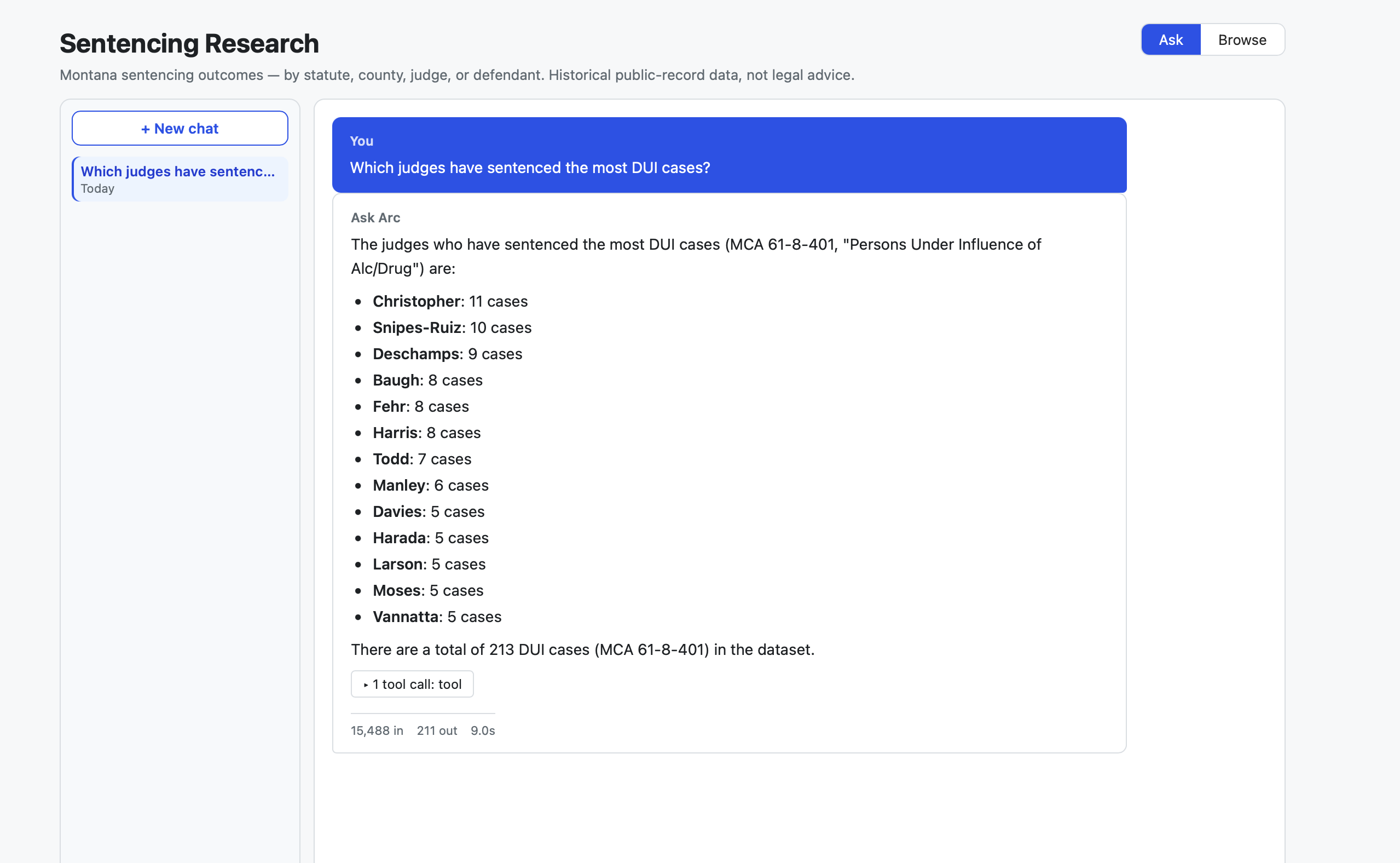Click the 'Today' date under chat entry
Image resolution: width=1400 pixels, height=863 pixels.
click(97, 189)
